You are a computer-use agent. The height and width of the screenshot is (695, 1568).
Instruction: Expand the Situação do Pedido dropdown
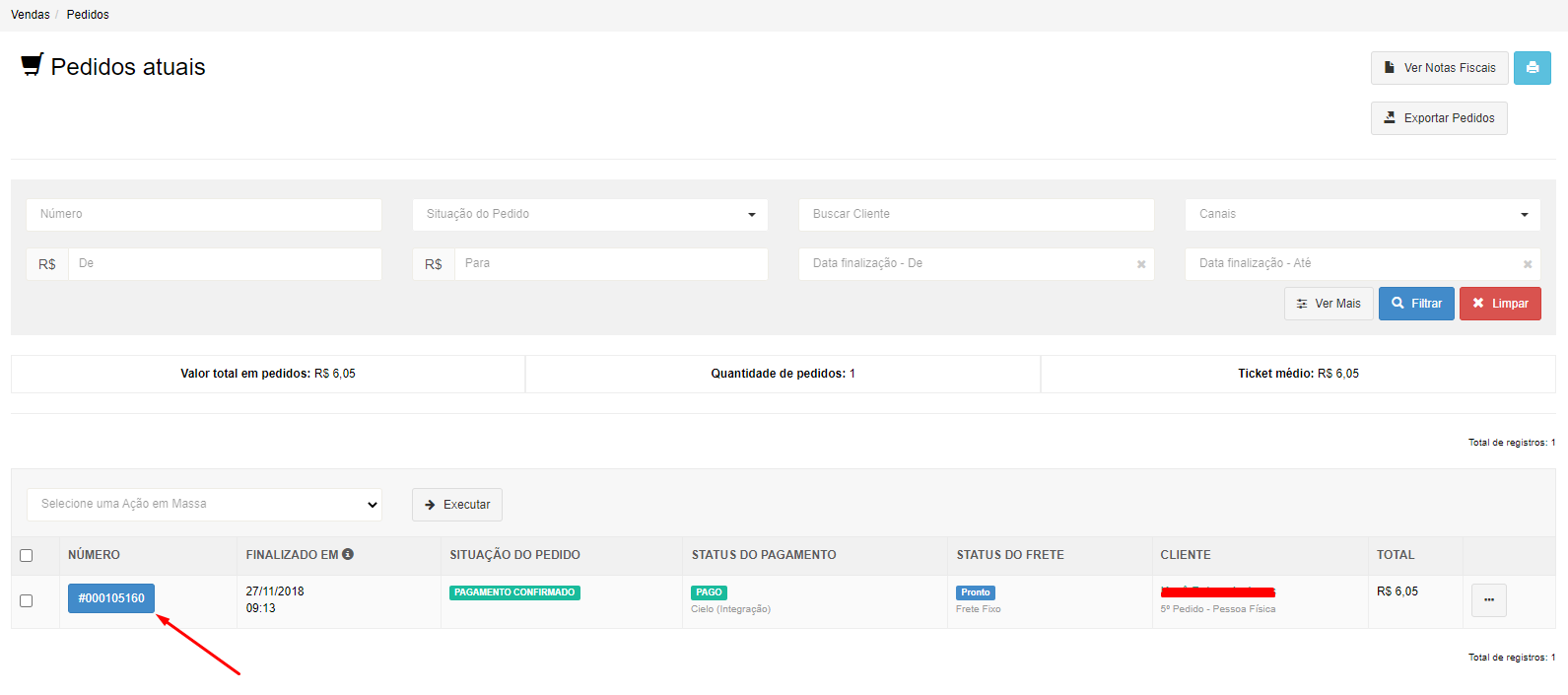[x=589, y=215]
